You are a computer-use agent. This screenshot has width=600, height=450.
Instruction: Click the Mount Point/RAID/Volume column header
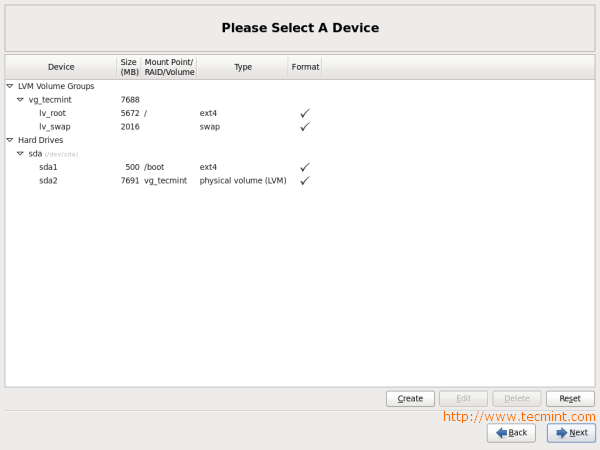tap(168, 67)
